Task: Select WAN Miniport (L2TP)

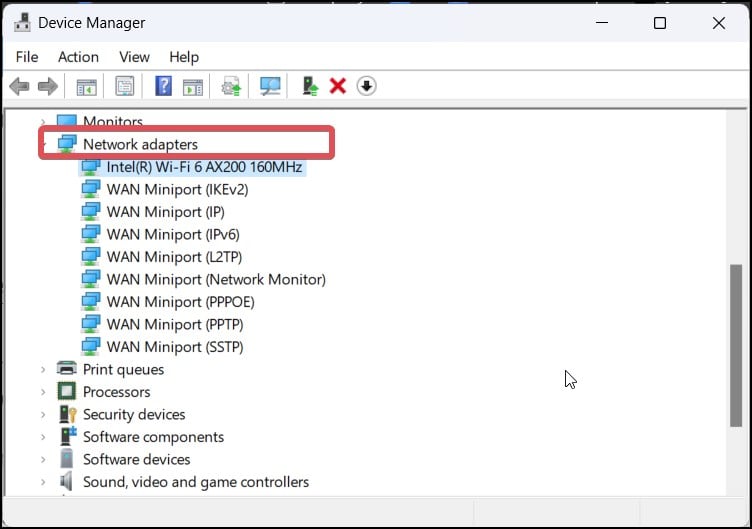Action: coord(174,257)
